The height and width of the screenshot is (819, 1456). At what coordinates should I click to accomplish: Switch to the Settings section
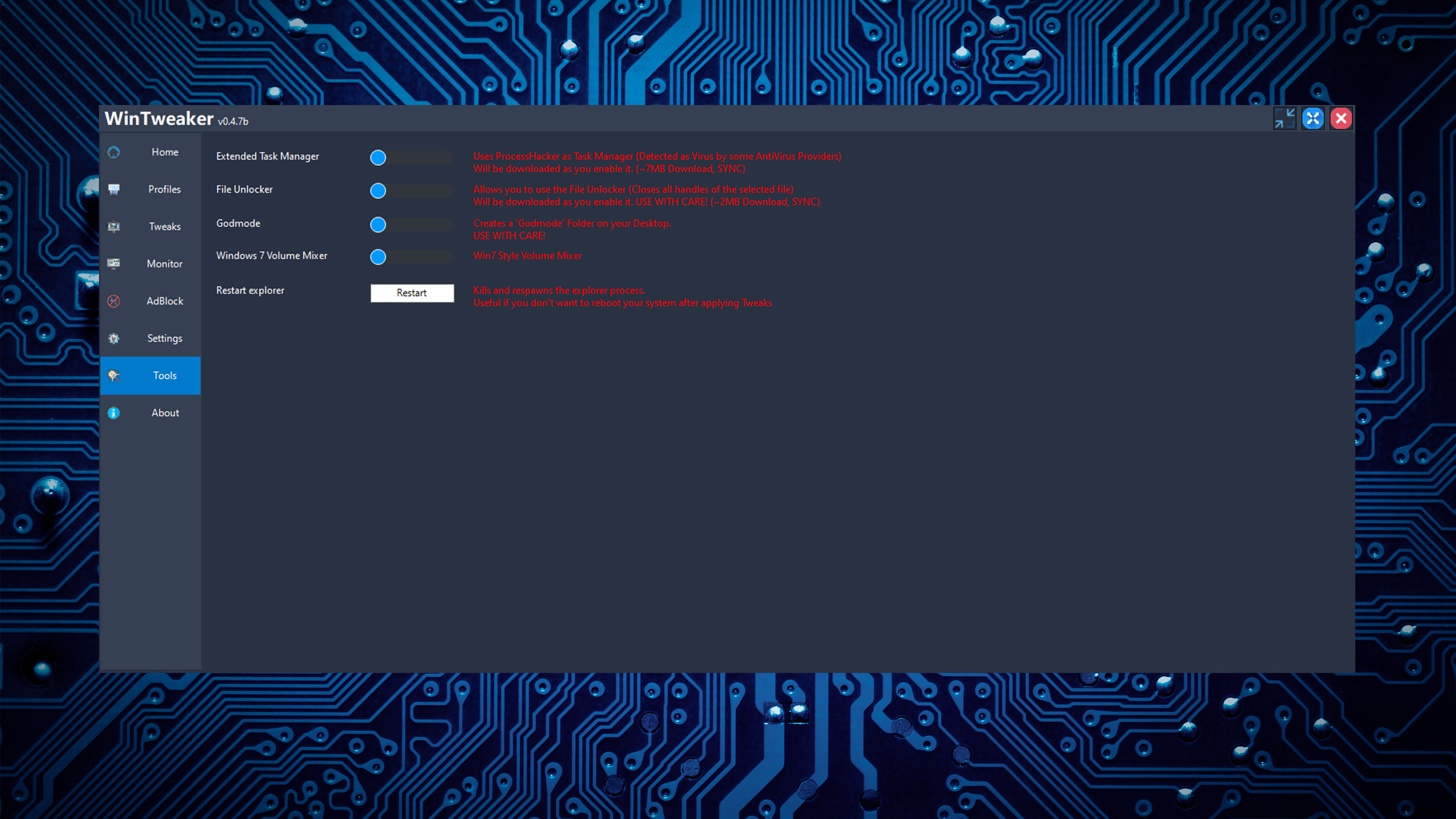pyautogui.click(x=165, y=338)
